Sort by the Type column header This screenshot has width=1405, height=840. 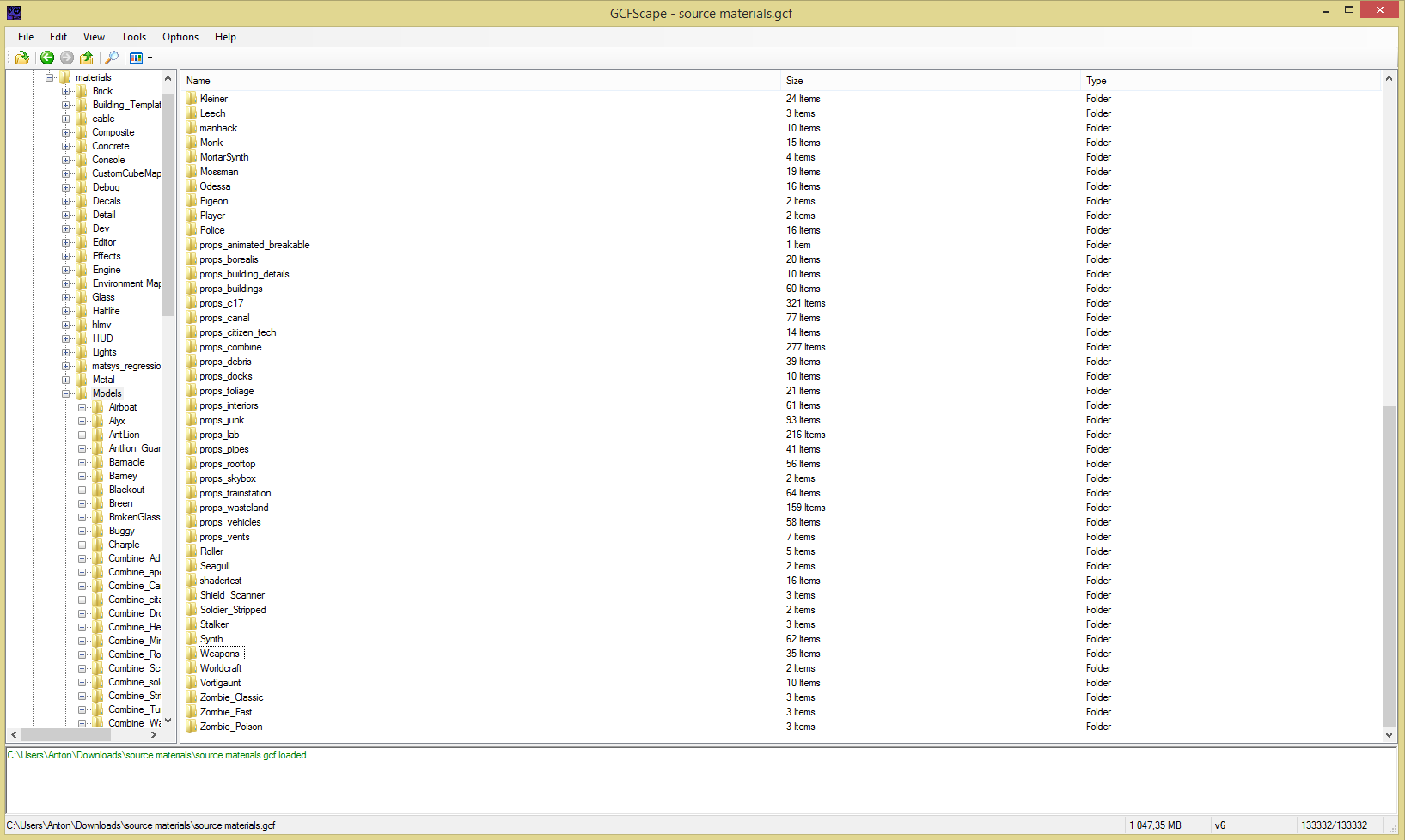point(1231,81)
